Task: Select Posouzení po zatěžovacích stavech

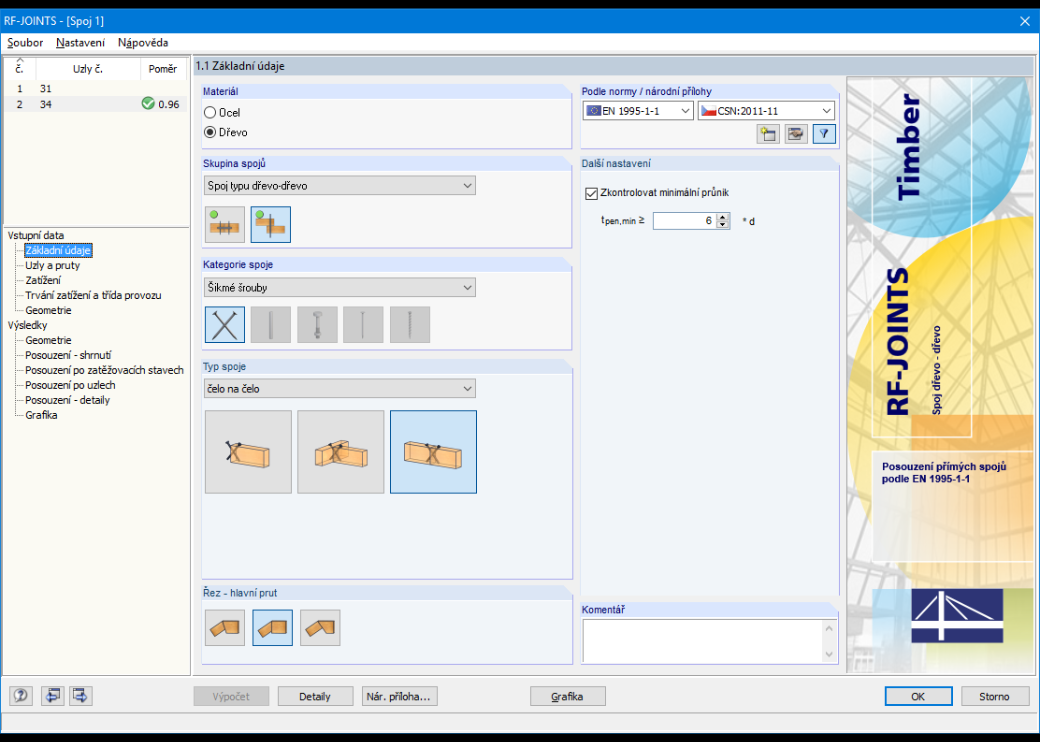Action: [x=104, y=370]
